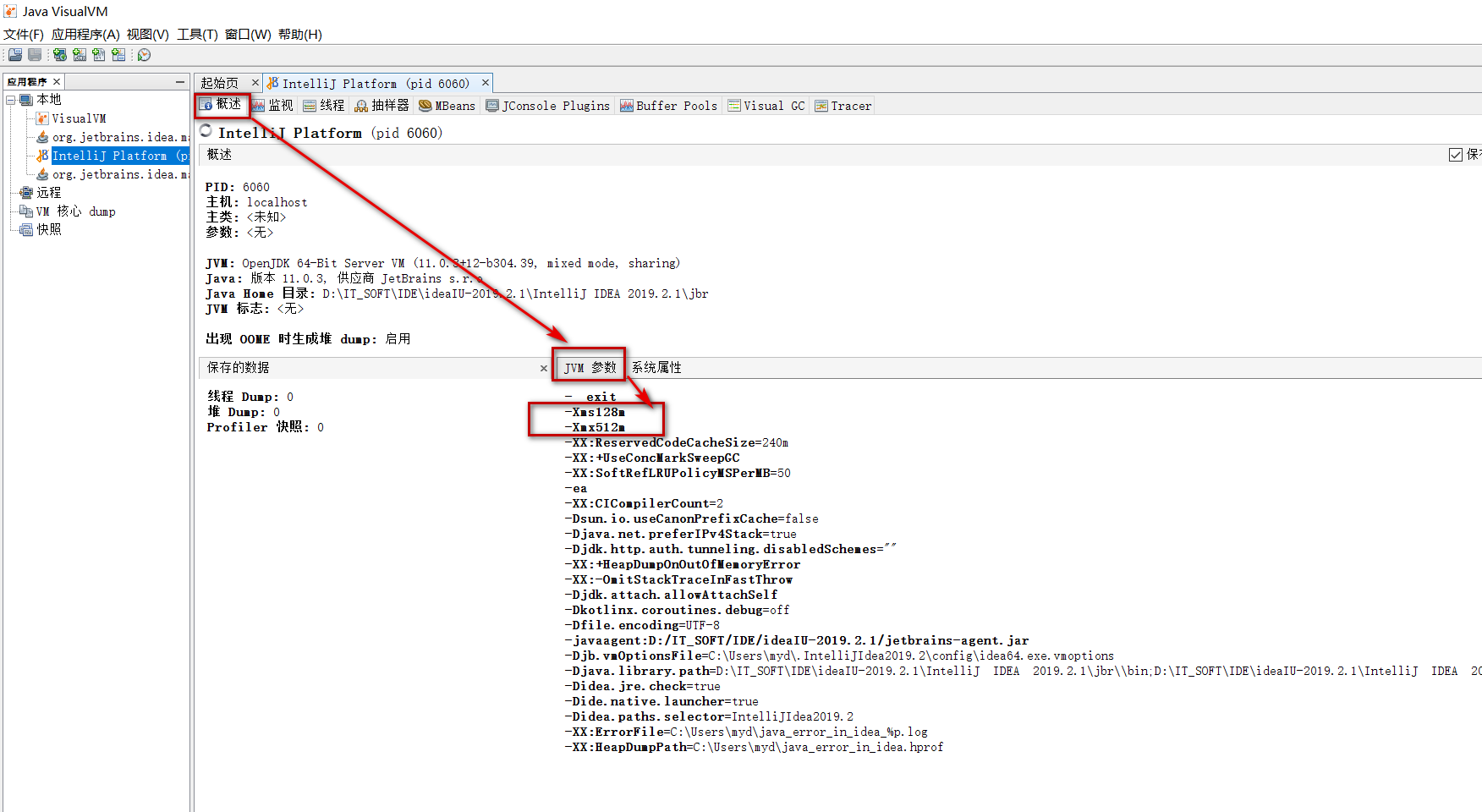The width and height of the screenshot is (1482, 812).
Task: Switch to the 抽样器 sampler tab
Action: point(381,106)
